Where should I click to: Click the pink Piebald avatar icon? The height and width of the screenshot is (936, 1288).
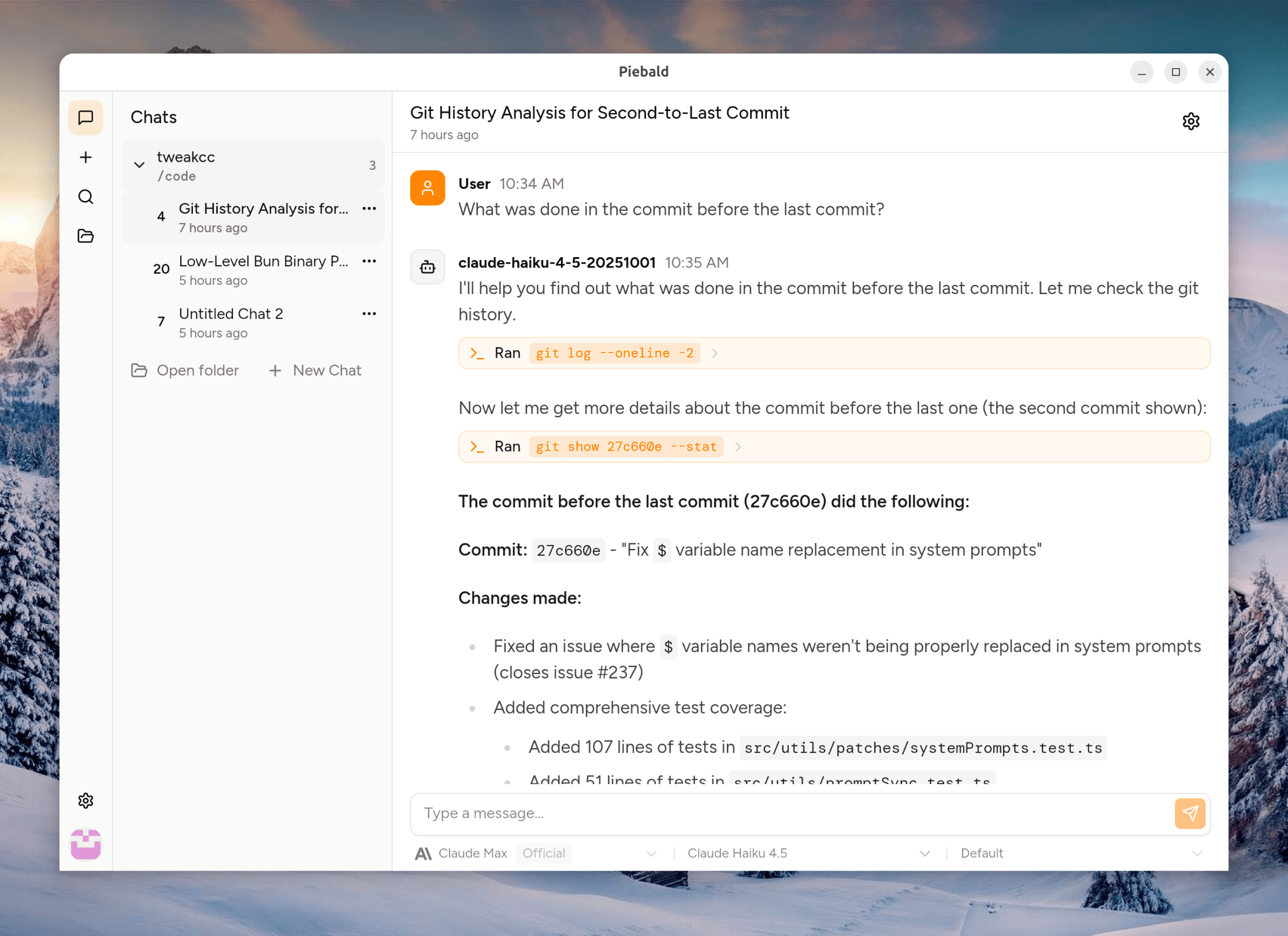[x=86, y=844]
